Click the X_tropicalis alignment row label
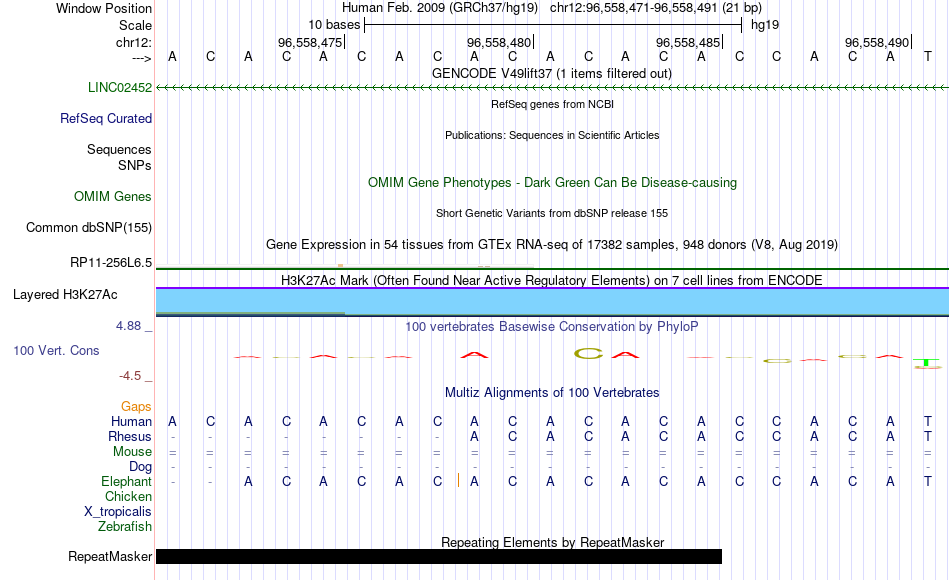950x580 pixels. point(118,512)
